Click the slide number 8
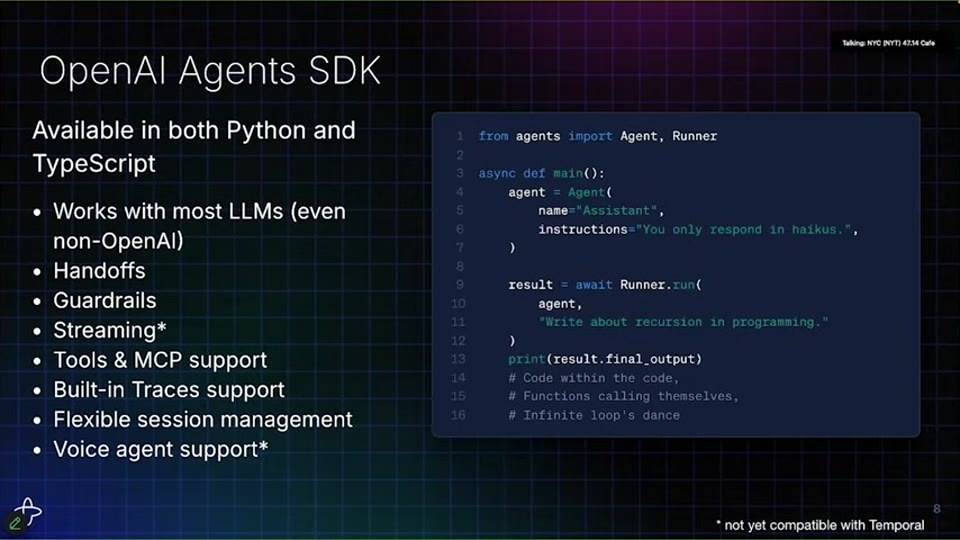Screen dimensions: 960x540 (936, 508)
